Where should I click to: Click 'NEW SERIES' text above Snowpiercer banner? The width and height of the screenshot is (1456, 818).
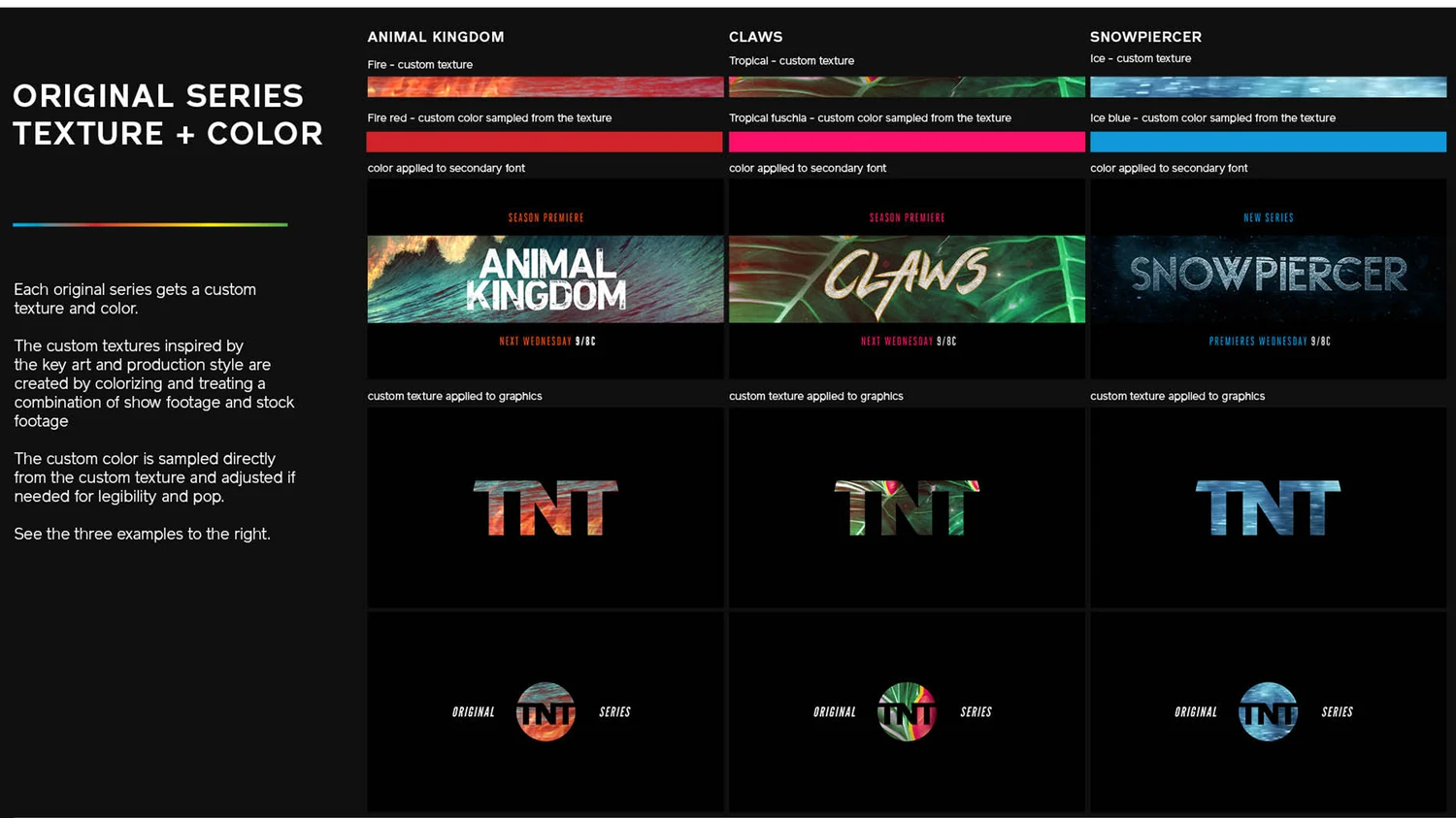click(1268, 218)
